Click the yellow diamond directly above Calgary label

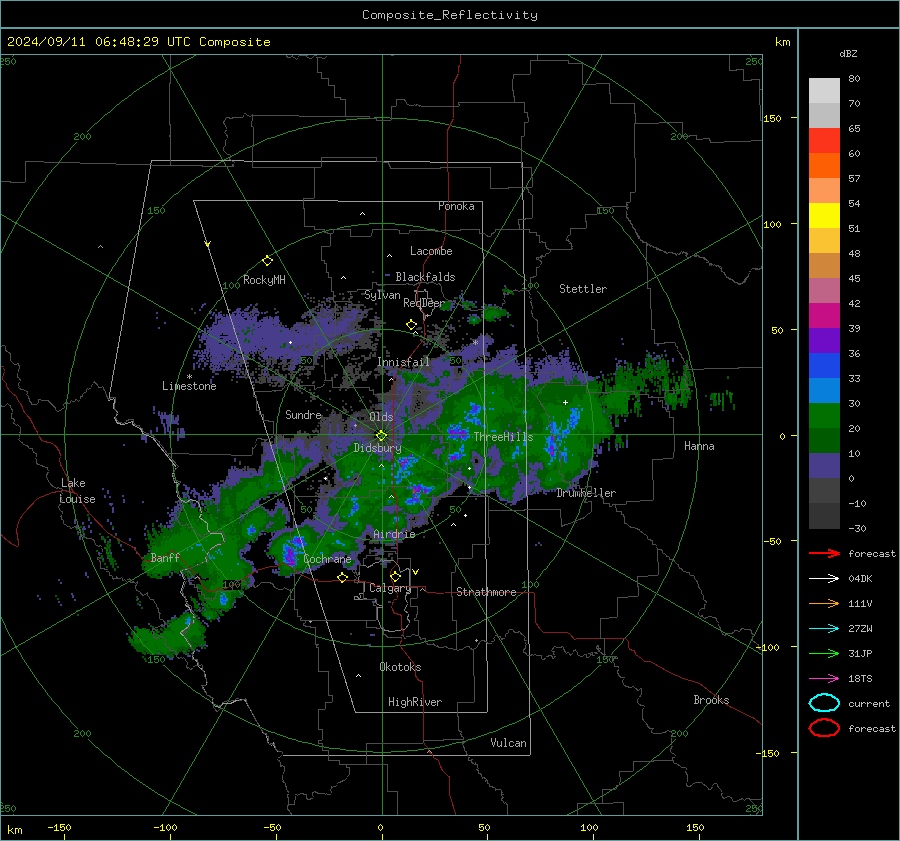[x=395, y=576]
